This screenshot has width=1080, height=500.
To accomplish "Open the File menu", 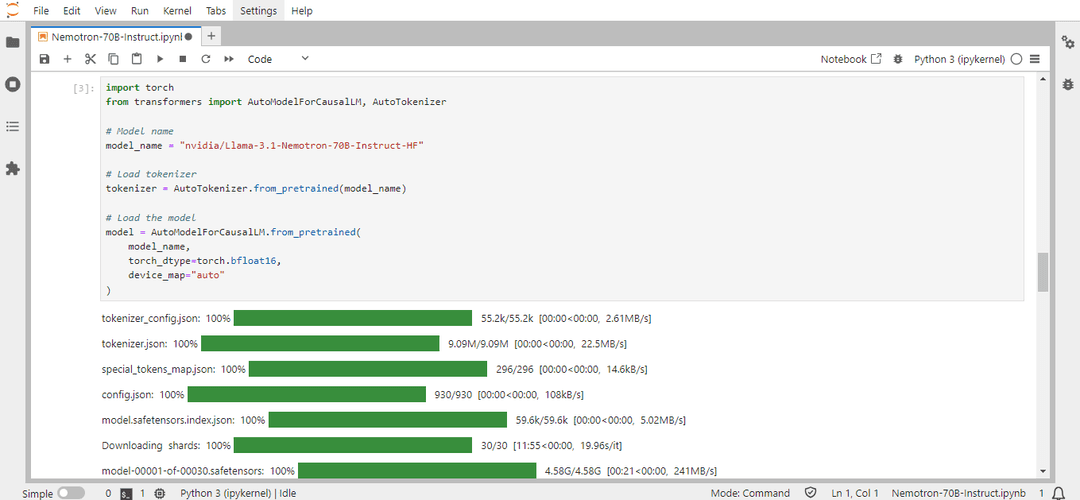I will coord(41,10).
